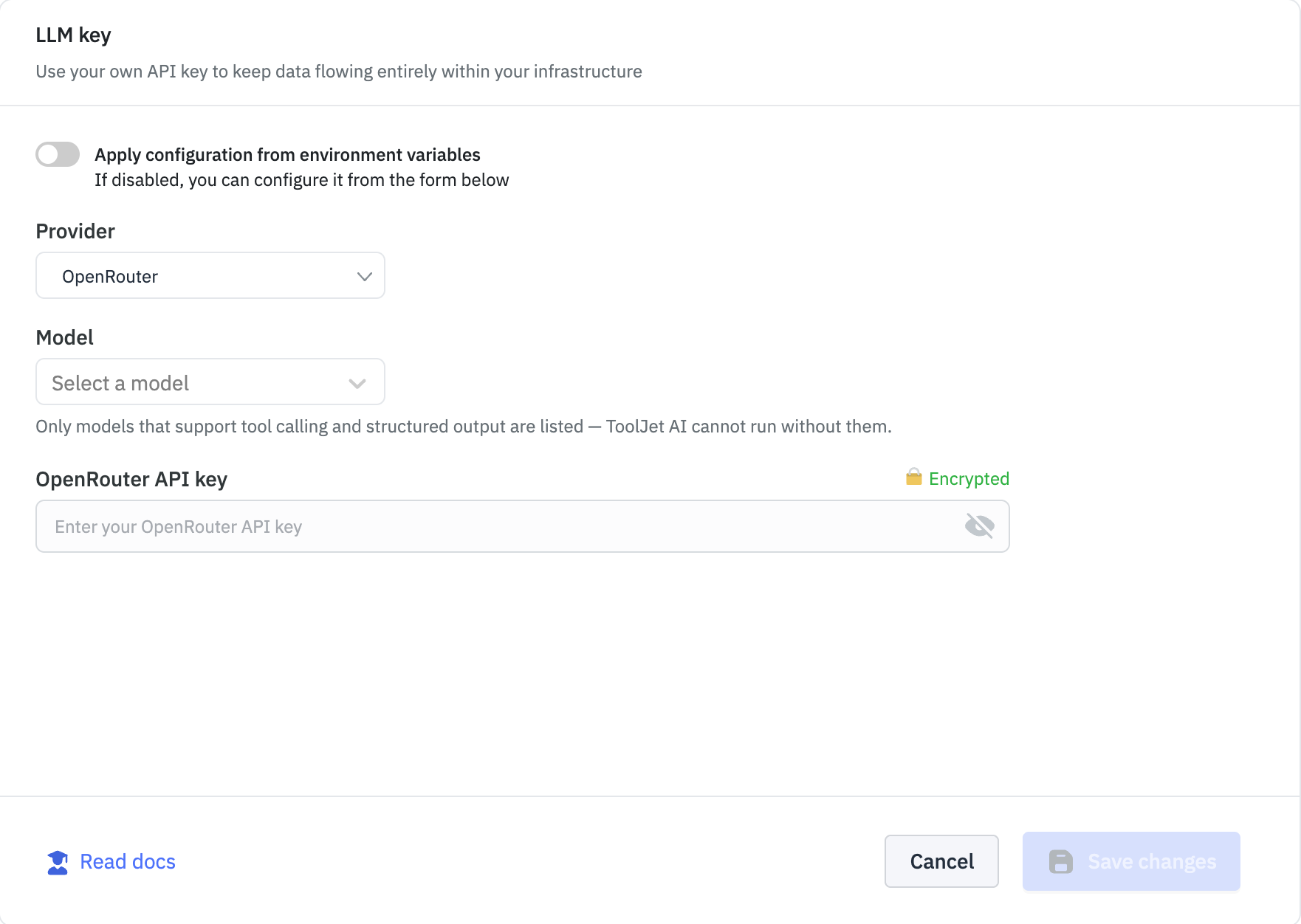Click the 'Use your own API key' subtitle
The image size is (1301, 924).
339,72
